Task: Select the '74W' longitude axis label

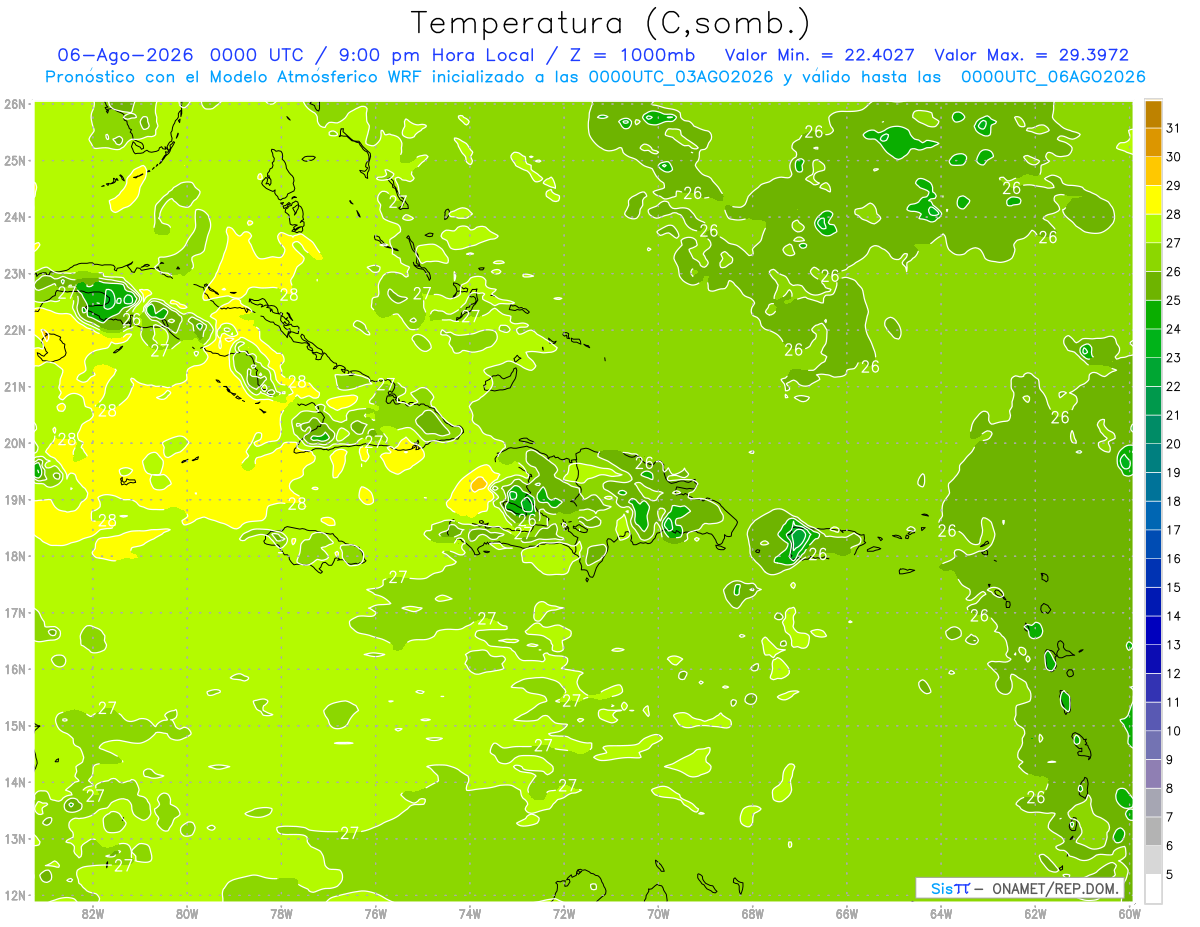Action: click(x=470, y=914)
